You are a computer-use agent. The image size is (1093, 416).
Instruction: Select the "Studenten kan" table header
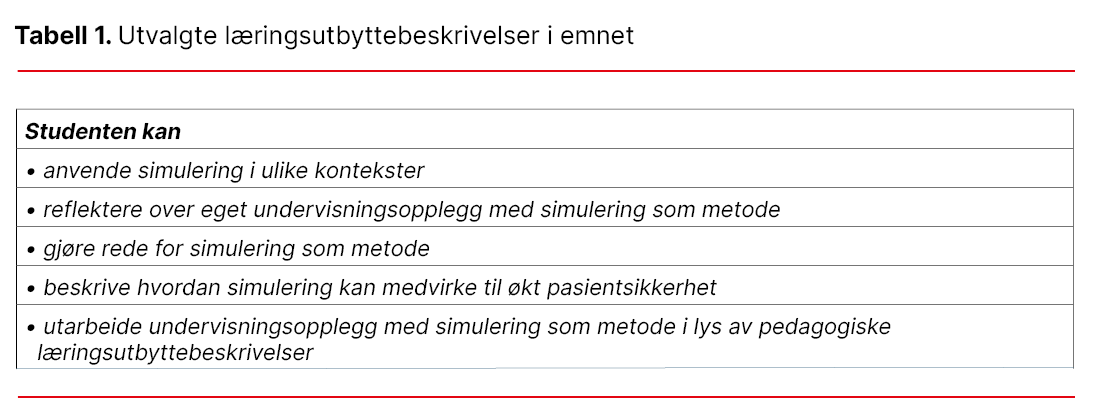(x=102, y=132)
